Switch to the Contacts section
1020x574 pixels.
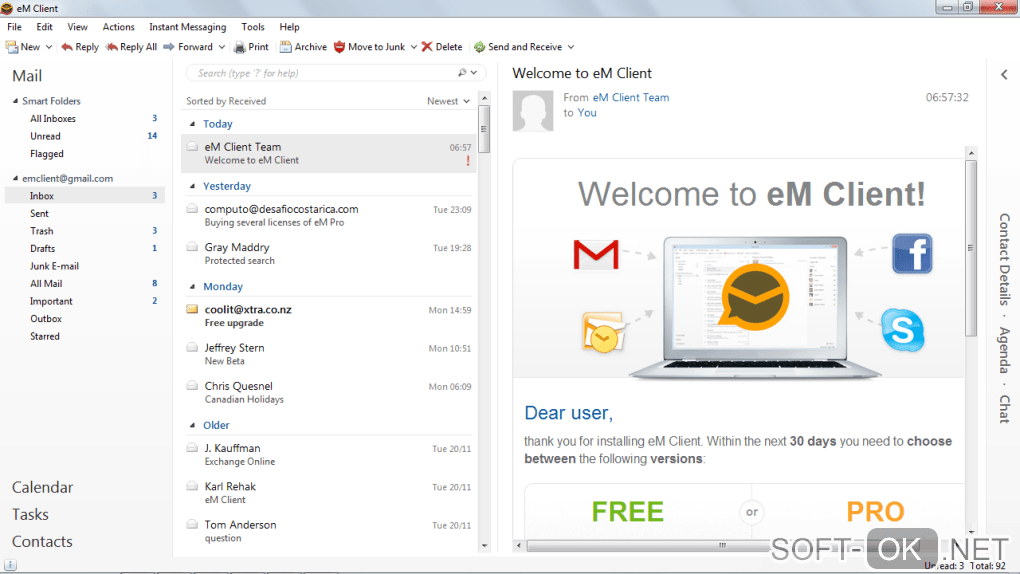coord(42,541)
